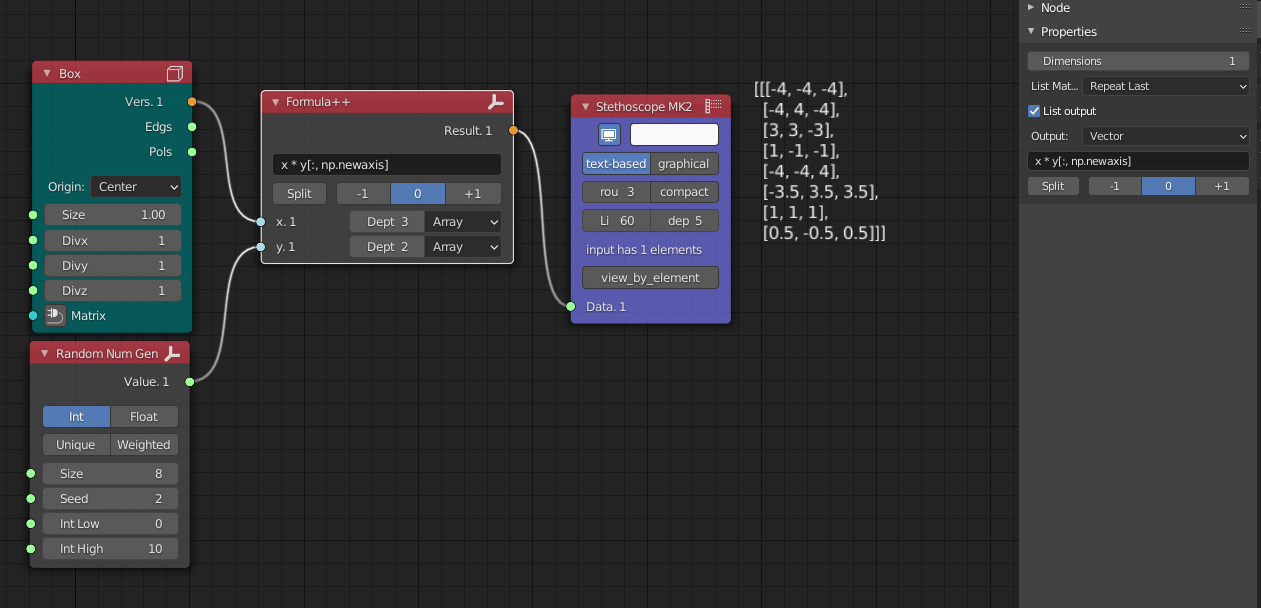
Task: Click the Random Num Gen wrench icon
Action: [172, 353]
